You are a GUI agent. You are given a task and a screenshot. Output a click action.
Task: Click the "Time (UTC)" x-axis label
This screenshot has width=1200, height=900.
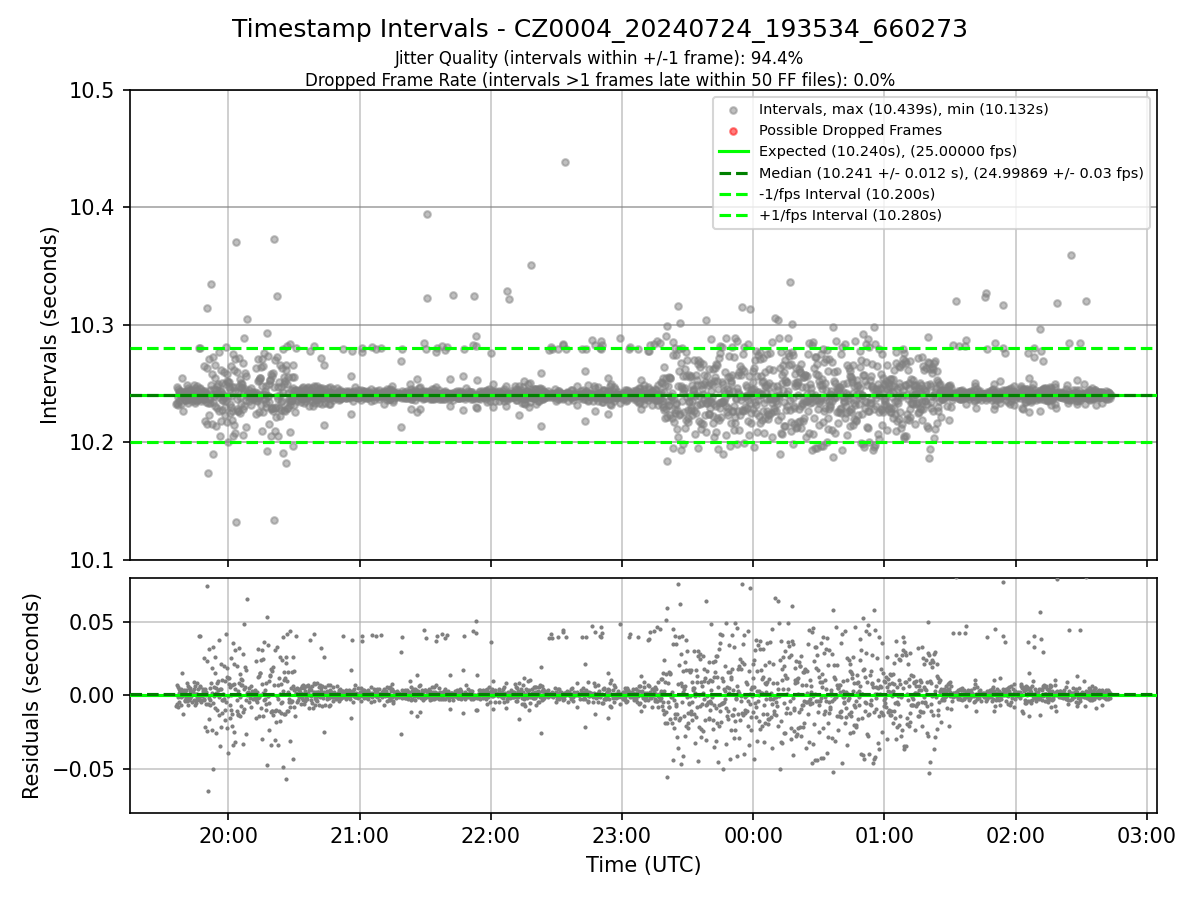643,864
